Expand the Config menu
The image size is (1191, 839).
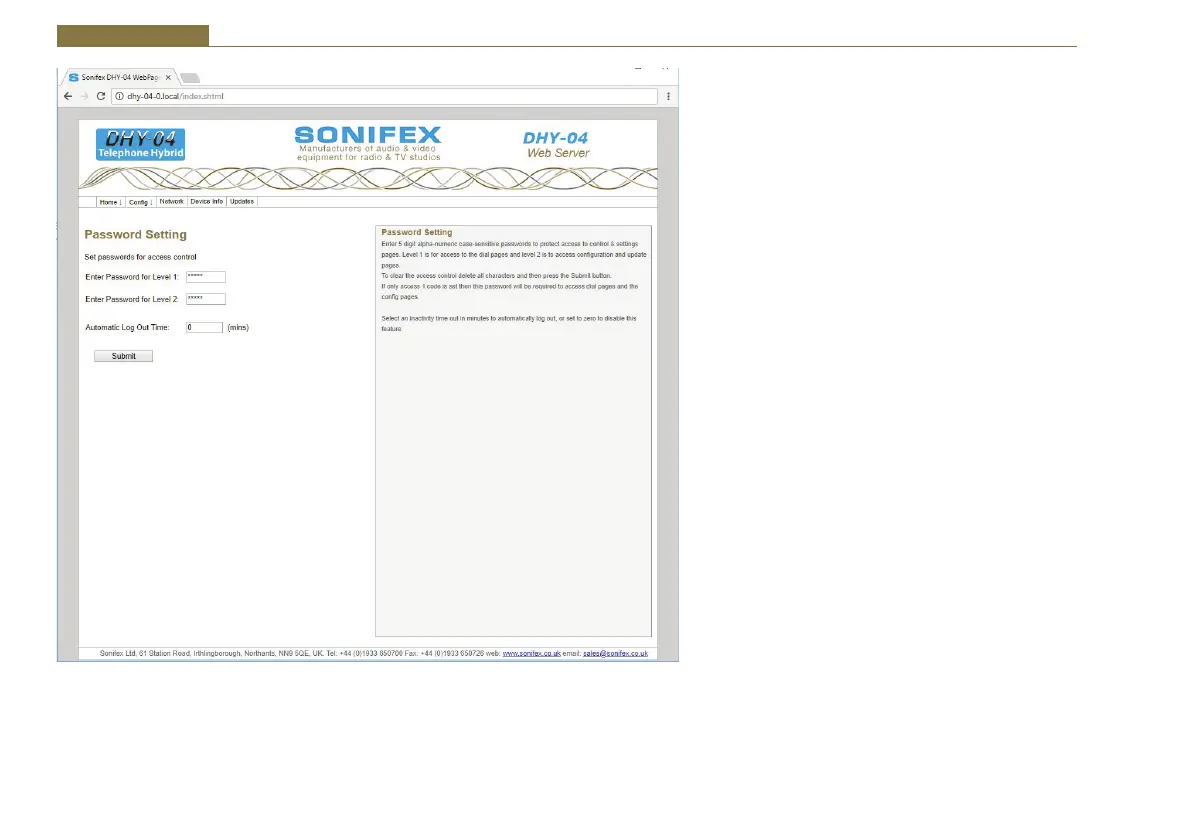pyautogui.click(x=139, y=202)
